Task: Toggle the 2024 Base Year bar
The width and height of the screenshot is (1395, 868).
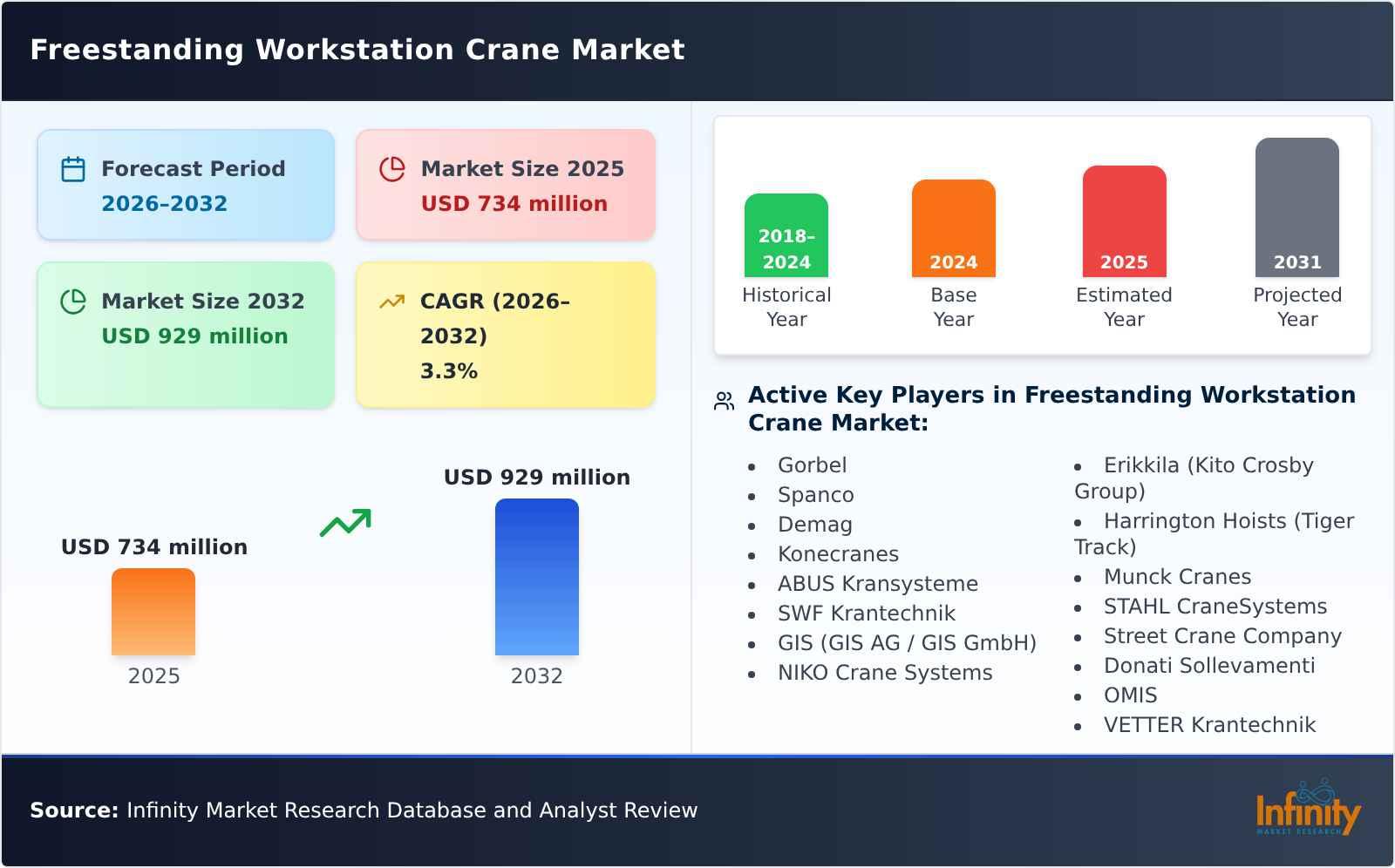Action: [x=953, y=227]
